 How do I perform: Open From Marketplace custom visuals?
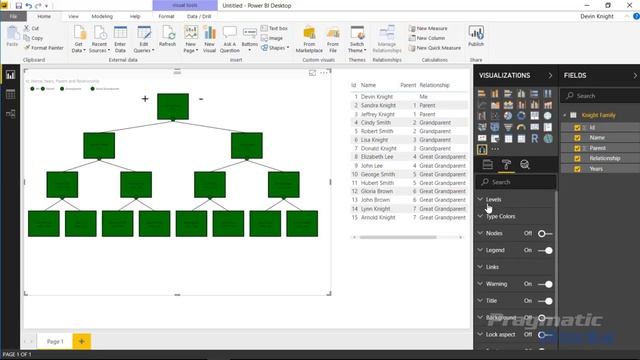309,39
